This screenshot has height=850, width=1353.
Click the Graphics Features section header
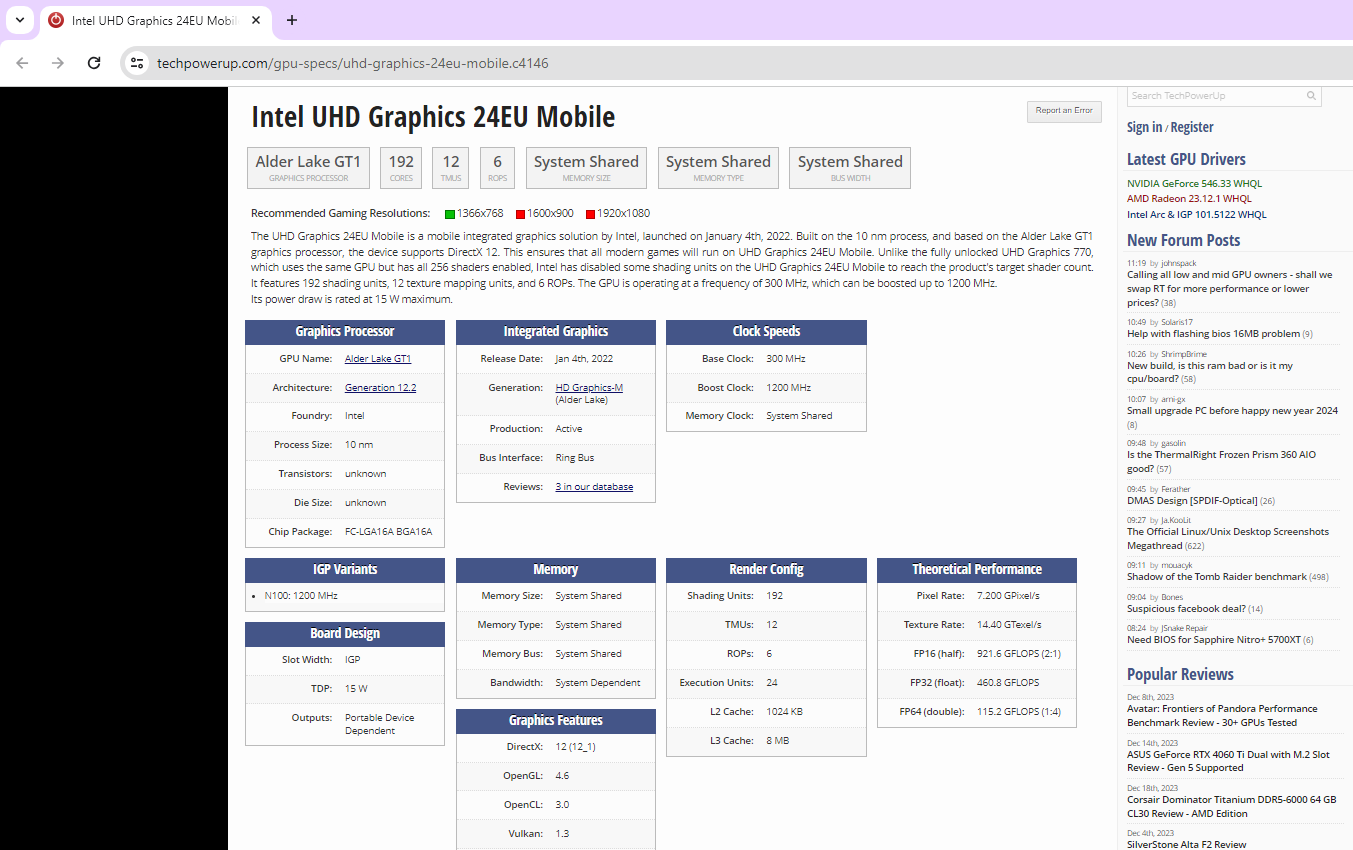[x=556, y=721]
